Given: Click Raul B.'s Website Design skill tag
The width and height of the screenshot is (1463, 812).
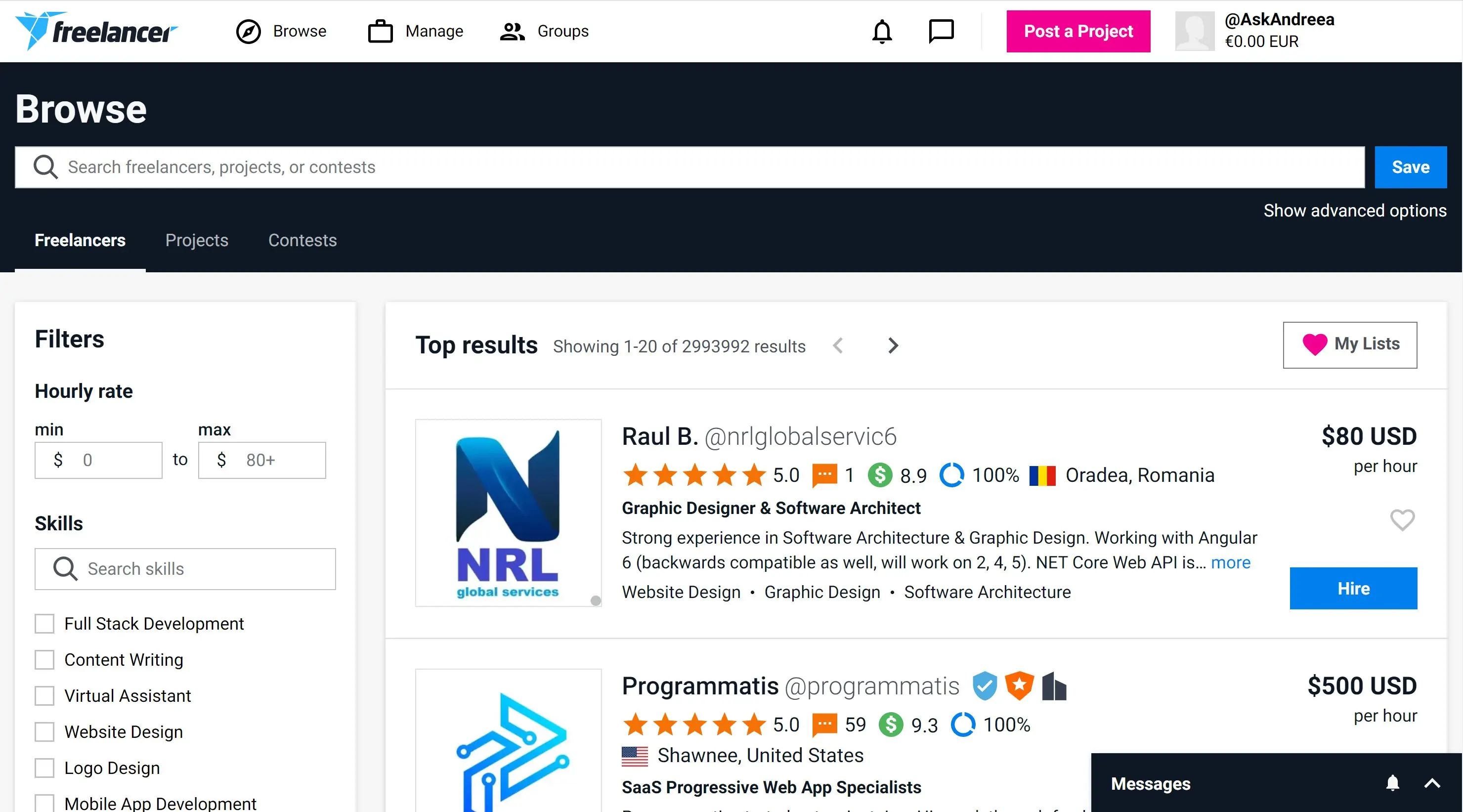Looking at the screenshot, I should click(681, 592).
